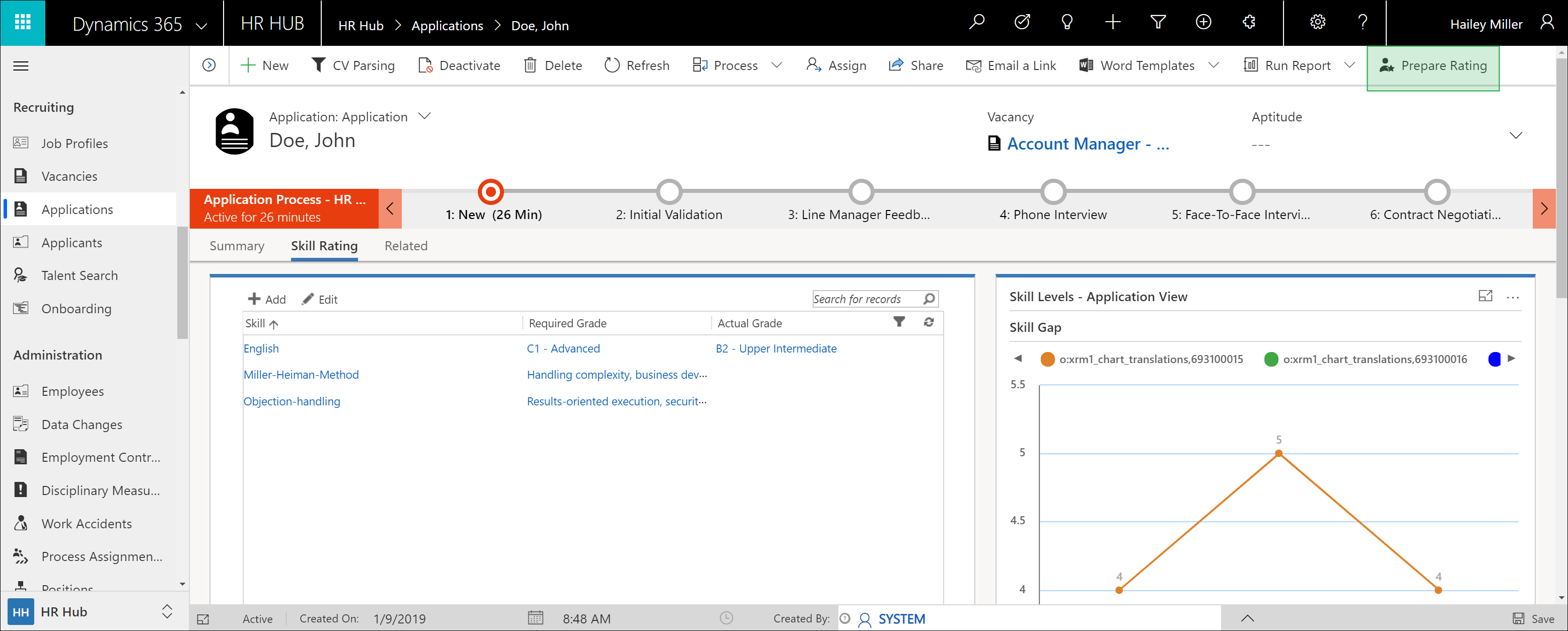Click the circled plus icon in top bar
The width and height of the screenshot is (1568, 631).
coord(1203,23)
